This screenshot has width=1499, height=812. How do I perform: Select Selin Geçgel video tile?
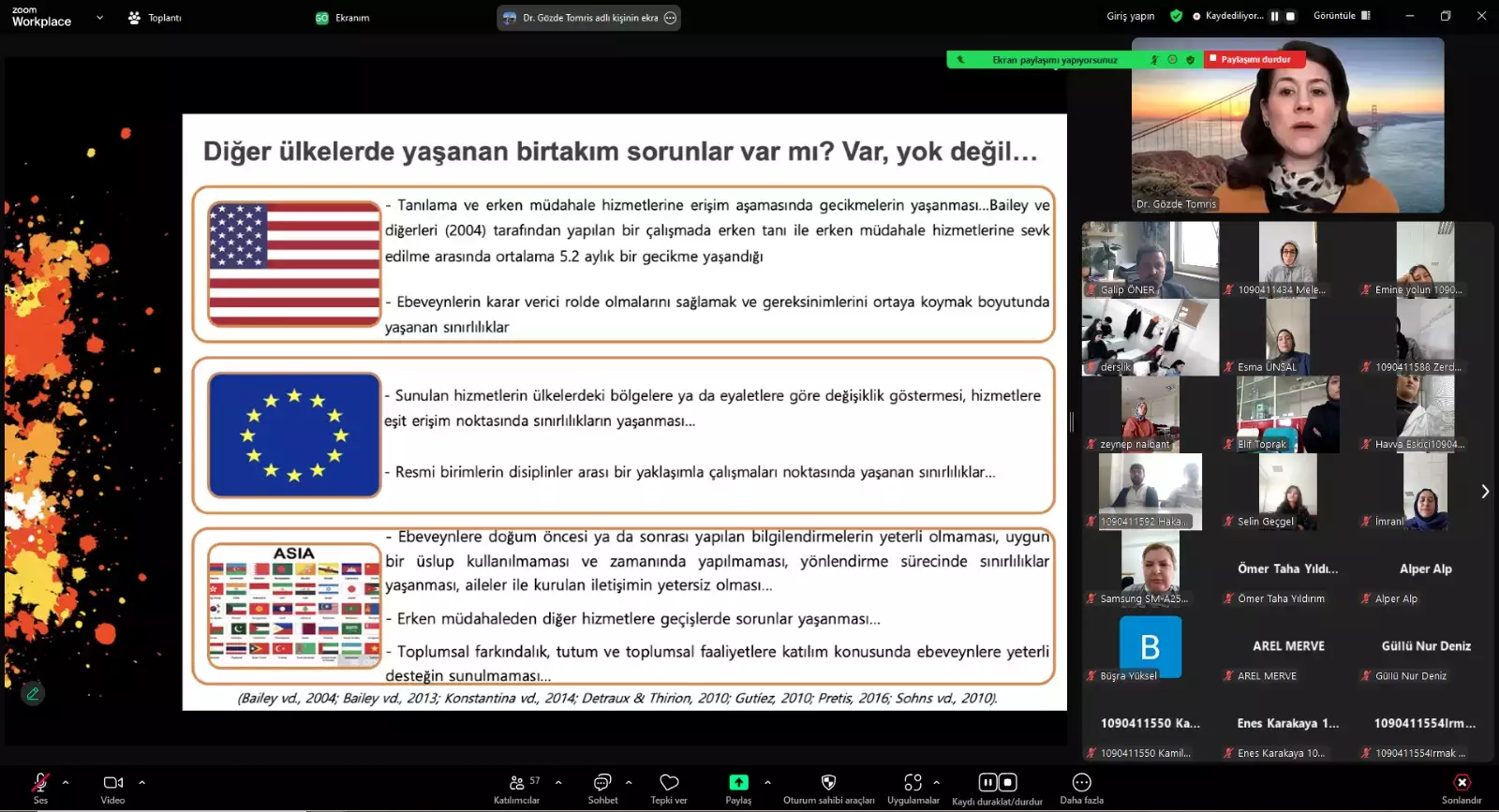(x=1288, y=492)
